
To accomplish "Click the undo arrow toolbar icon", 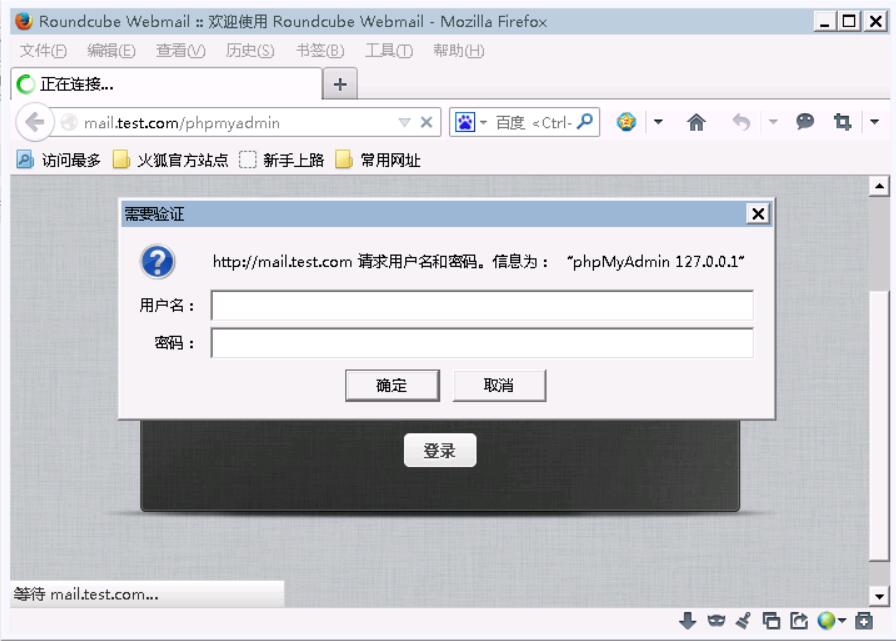I will [x=741, y=122].
